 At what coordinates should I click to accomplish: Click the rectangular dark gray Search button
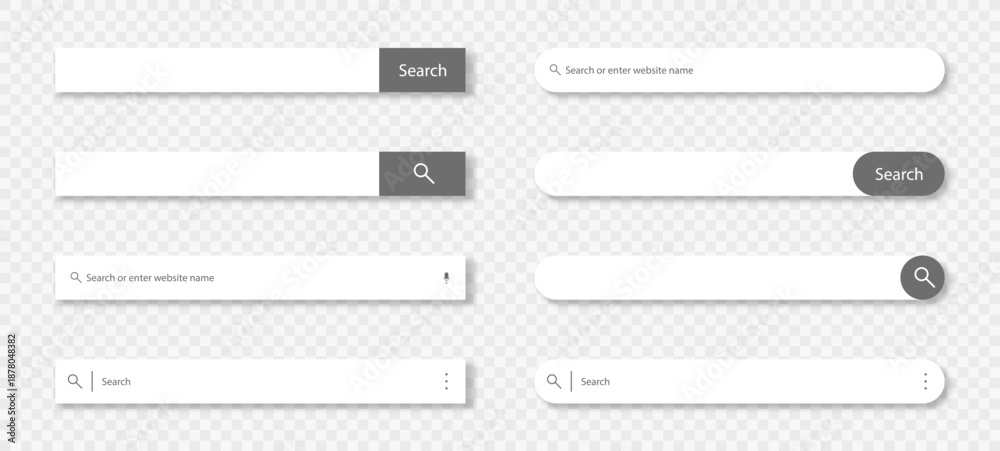[x=422, y=70]
